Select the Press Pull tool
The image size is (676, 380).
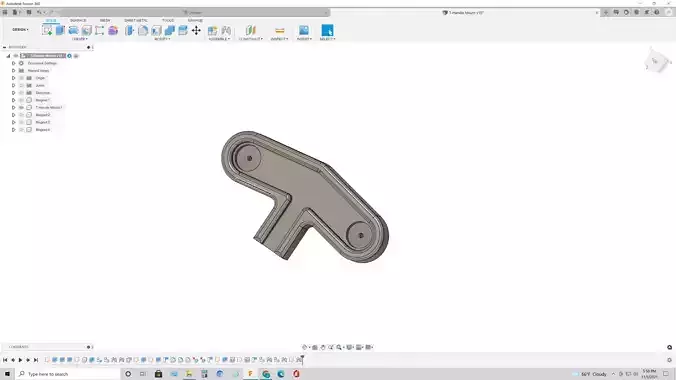[x=130, y=30]
